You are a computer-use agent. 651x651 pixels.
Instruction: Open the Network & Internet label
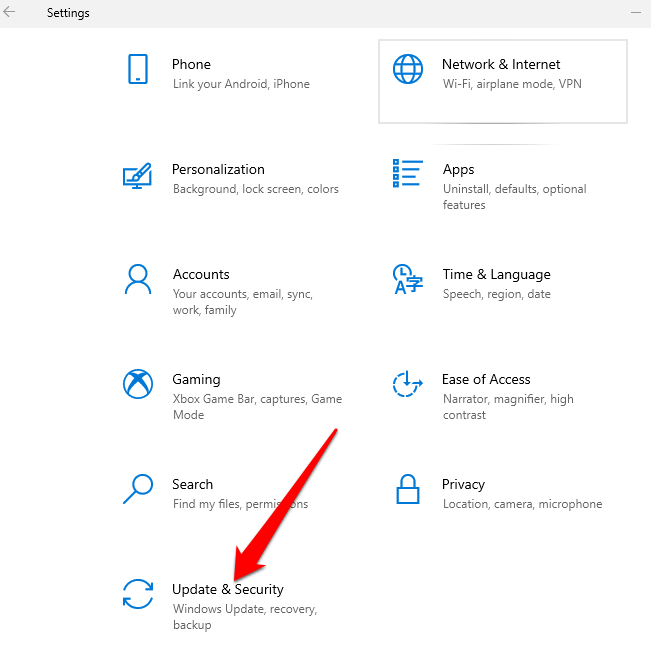pyautogui.click(x=501, y=64)
